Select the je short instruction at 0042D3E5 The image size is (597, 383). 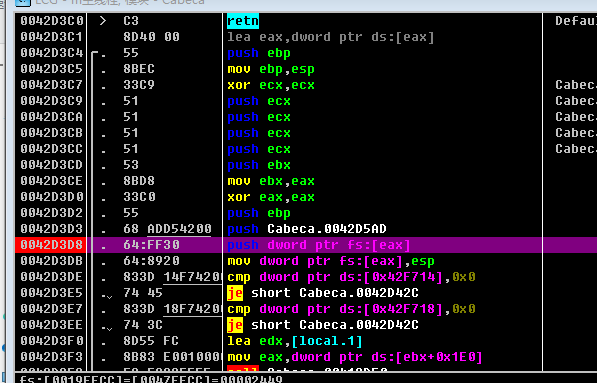point(322,293)
